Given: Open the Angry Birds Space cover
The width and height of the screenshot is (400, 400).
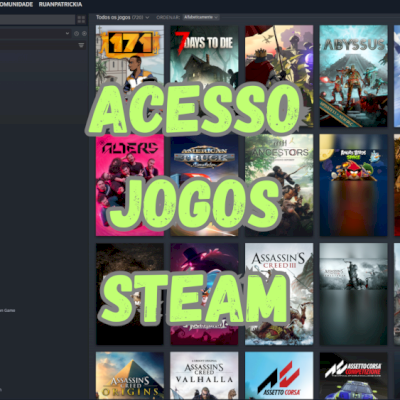Looking at the screenshot, I should tap(354, 185).
